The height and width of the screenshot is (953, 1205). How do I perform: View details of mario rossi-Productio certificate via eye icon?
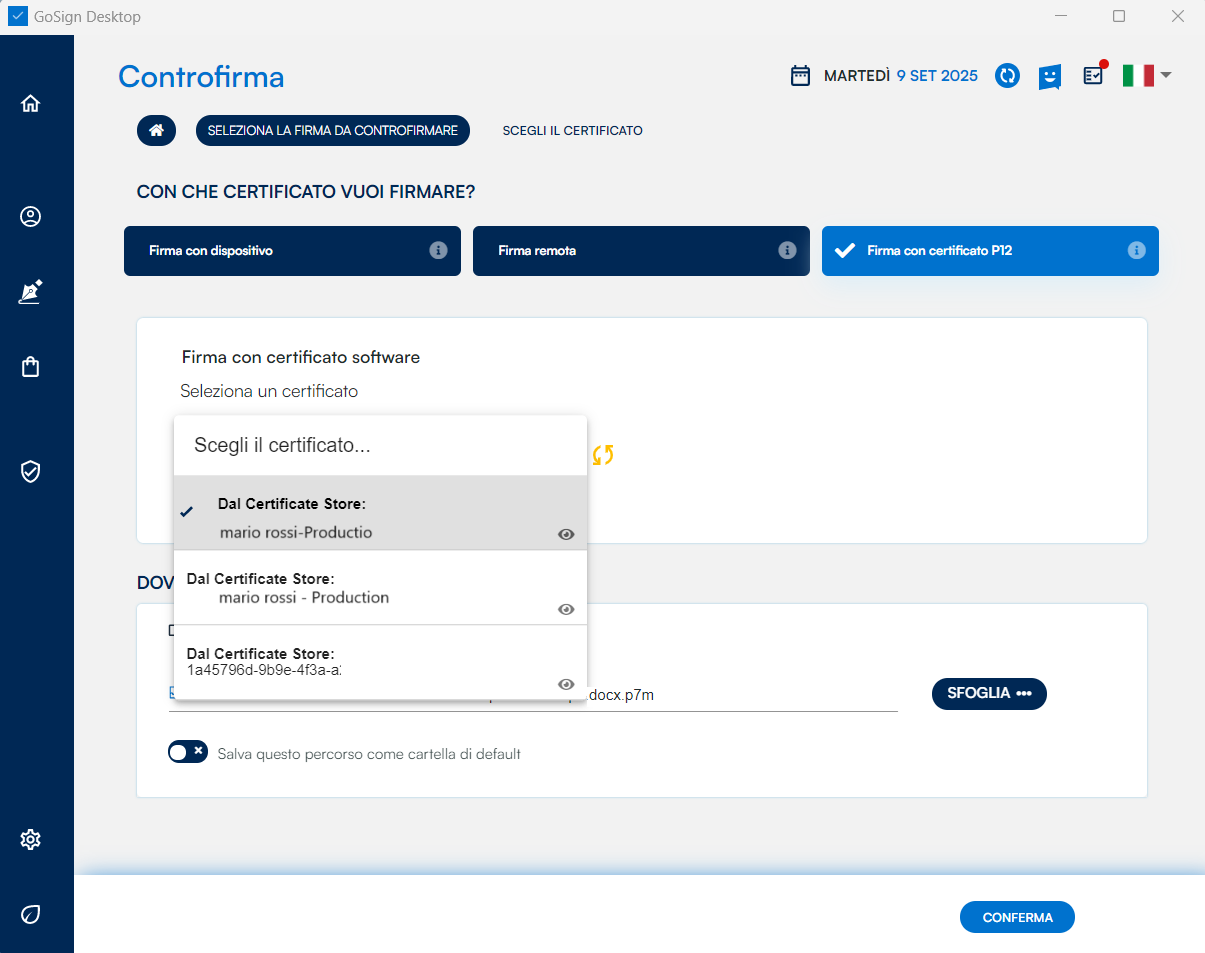coord(566,534)
